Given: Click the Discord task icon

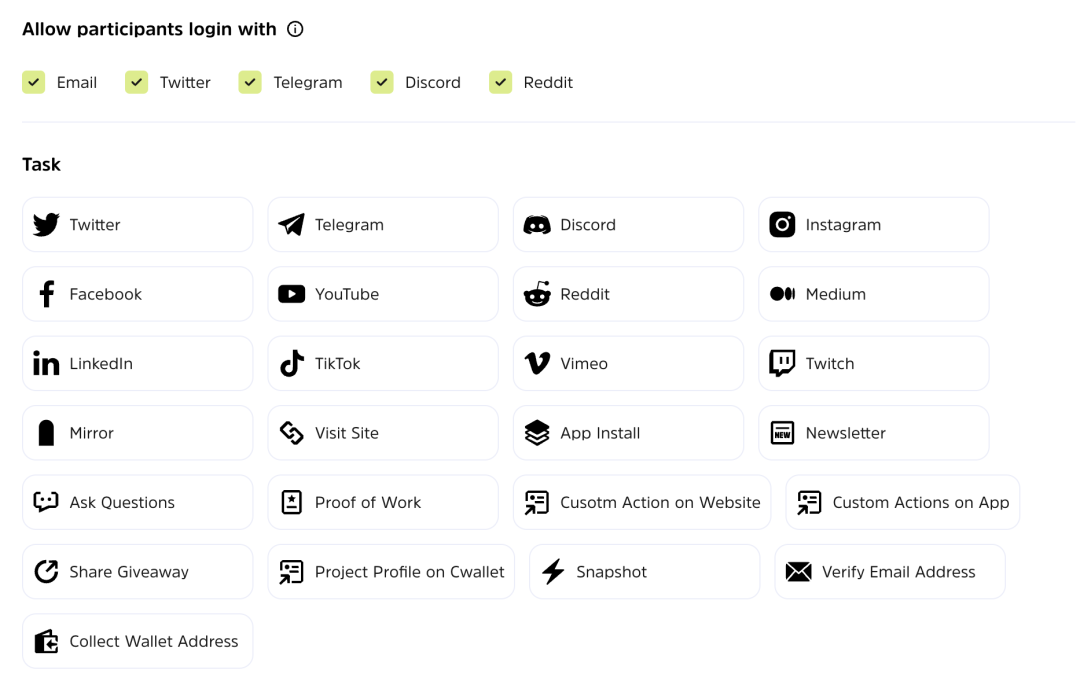Looking at the screenshot, I should pyautogui.click(x=537, y=225).
